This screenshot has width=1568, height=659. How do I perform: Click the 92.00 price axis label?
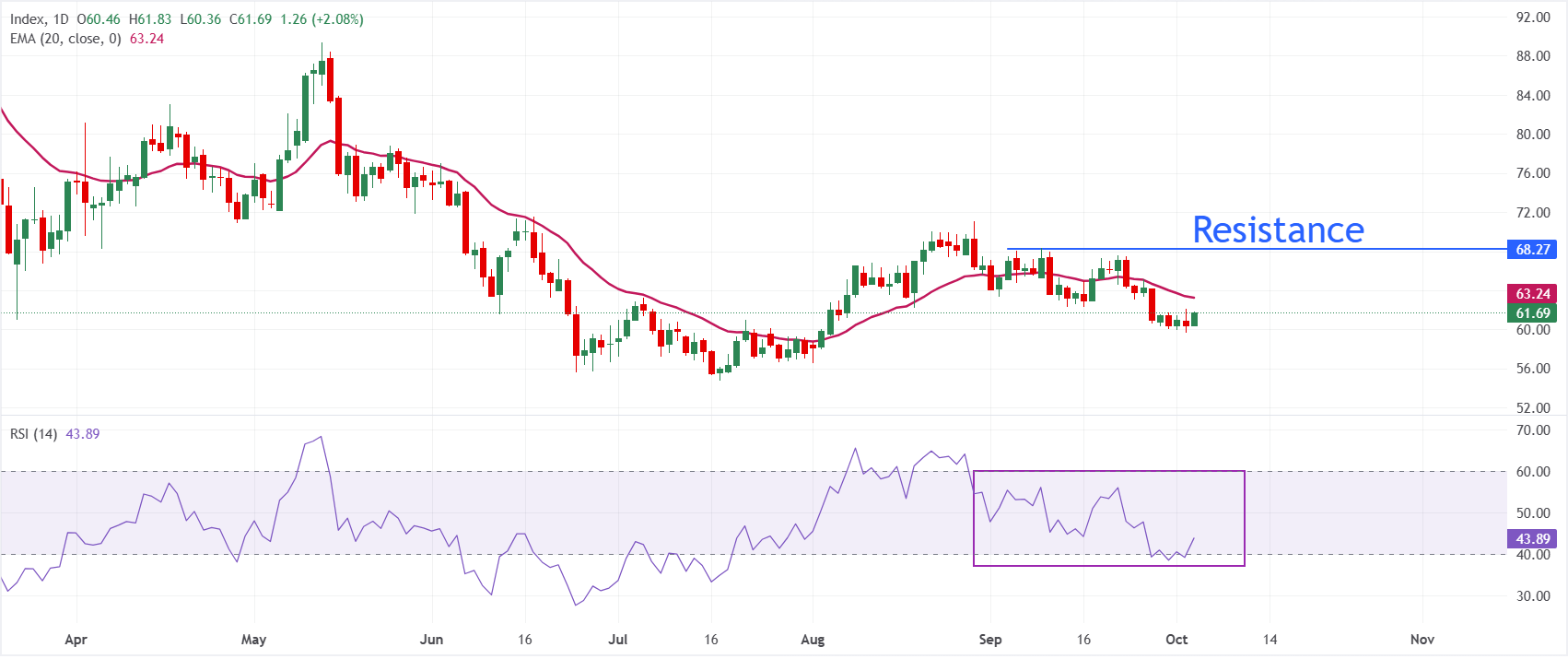point(1533,18)
